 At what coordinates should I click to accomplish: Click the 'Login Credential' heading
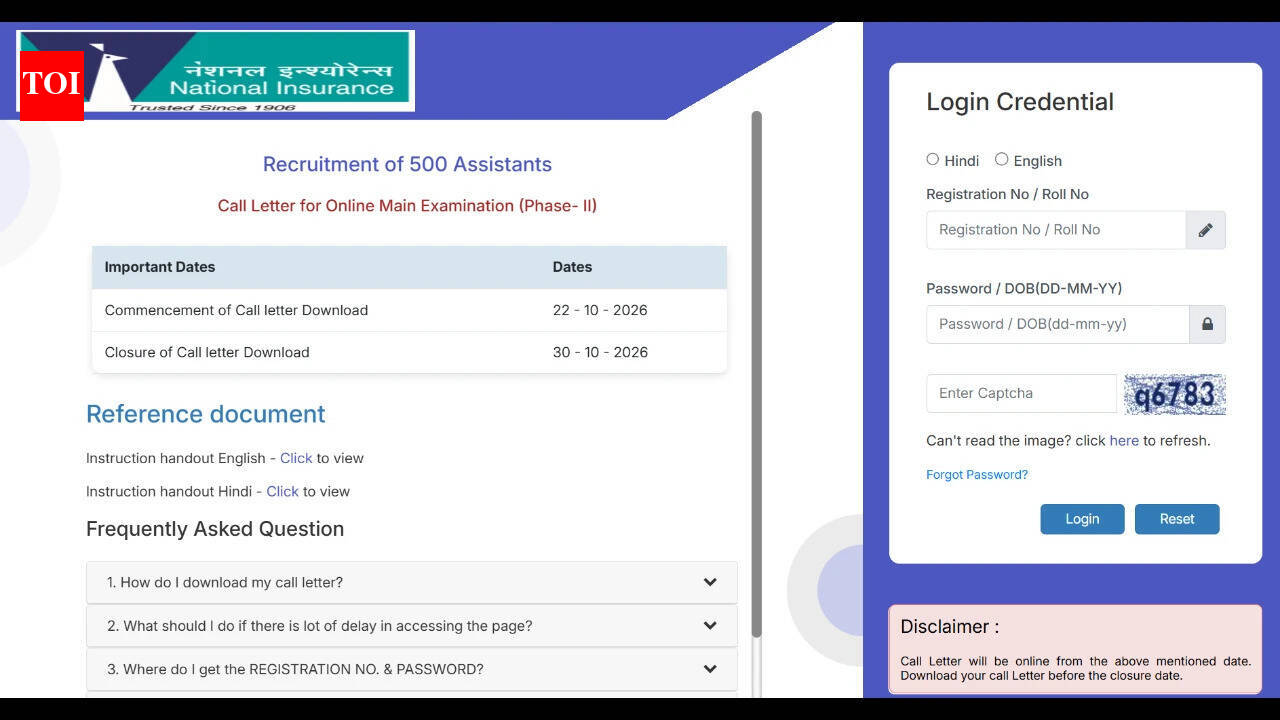pos(1020,102)
